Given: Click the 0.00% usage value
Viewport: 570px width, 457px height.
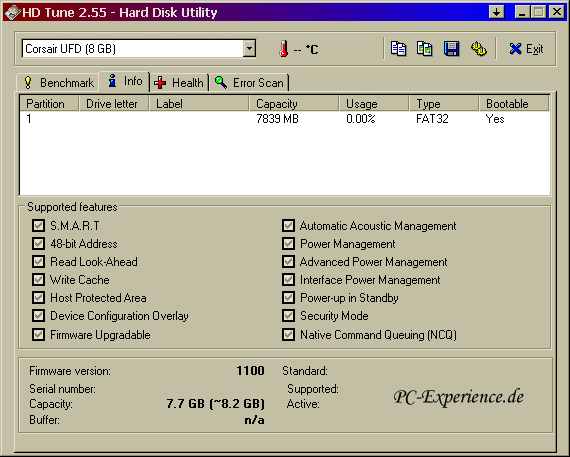Looking at the screenshot, I should [361, 119].
